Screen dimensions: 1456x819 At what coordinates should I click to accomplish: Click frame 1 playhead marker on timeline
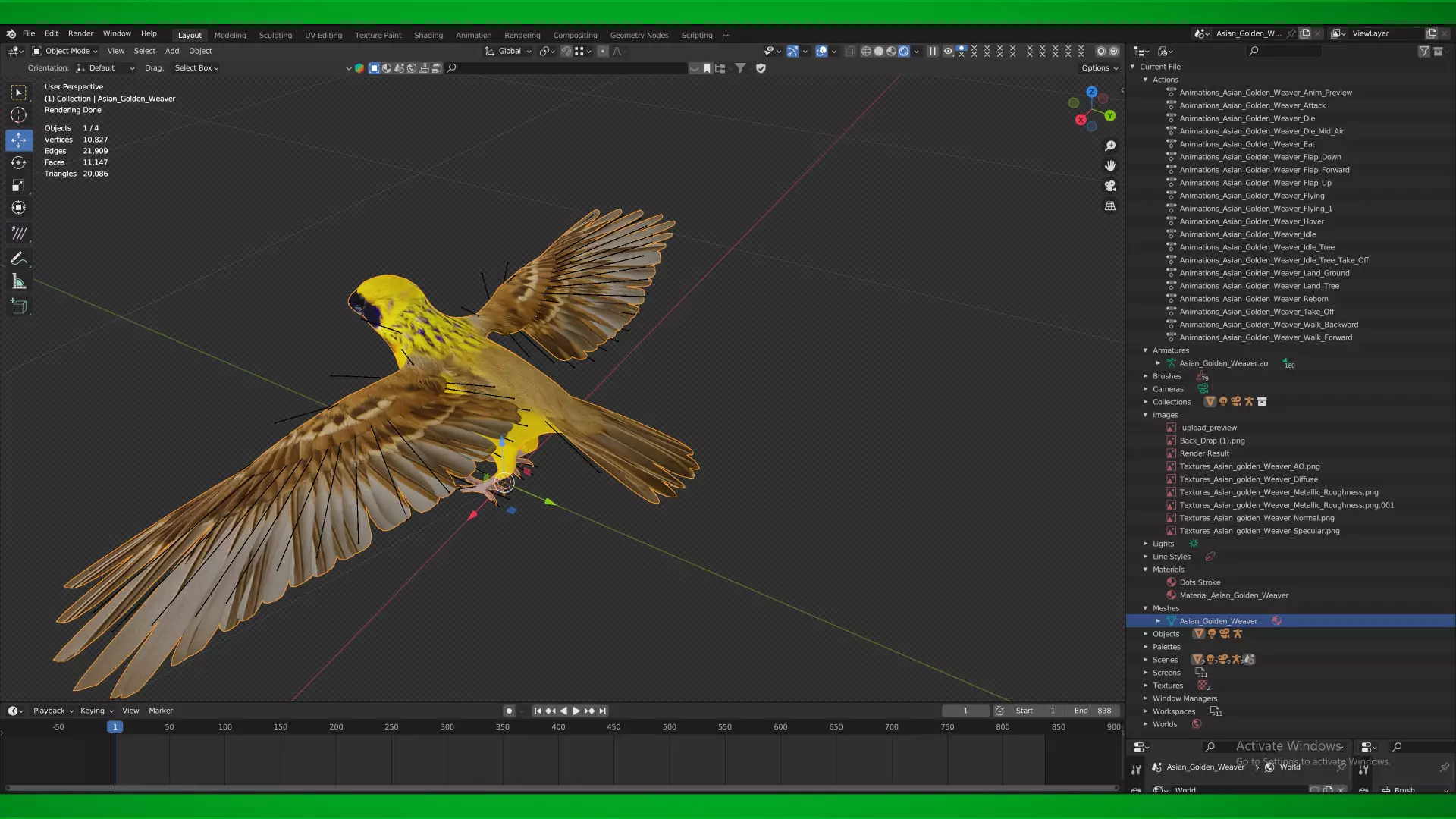pos(115,726)
